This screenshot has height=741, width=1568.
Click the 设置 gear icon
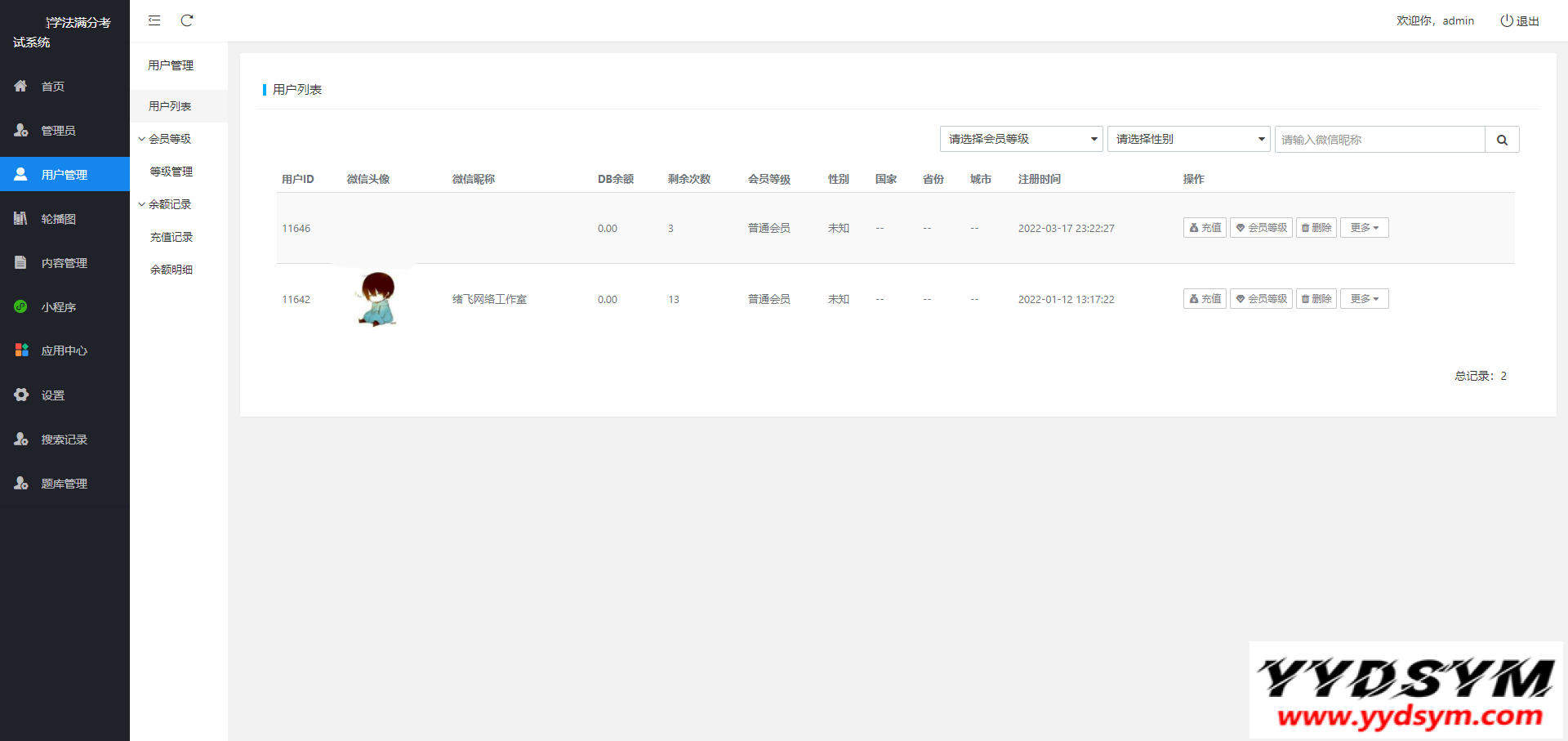point(21,395)
